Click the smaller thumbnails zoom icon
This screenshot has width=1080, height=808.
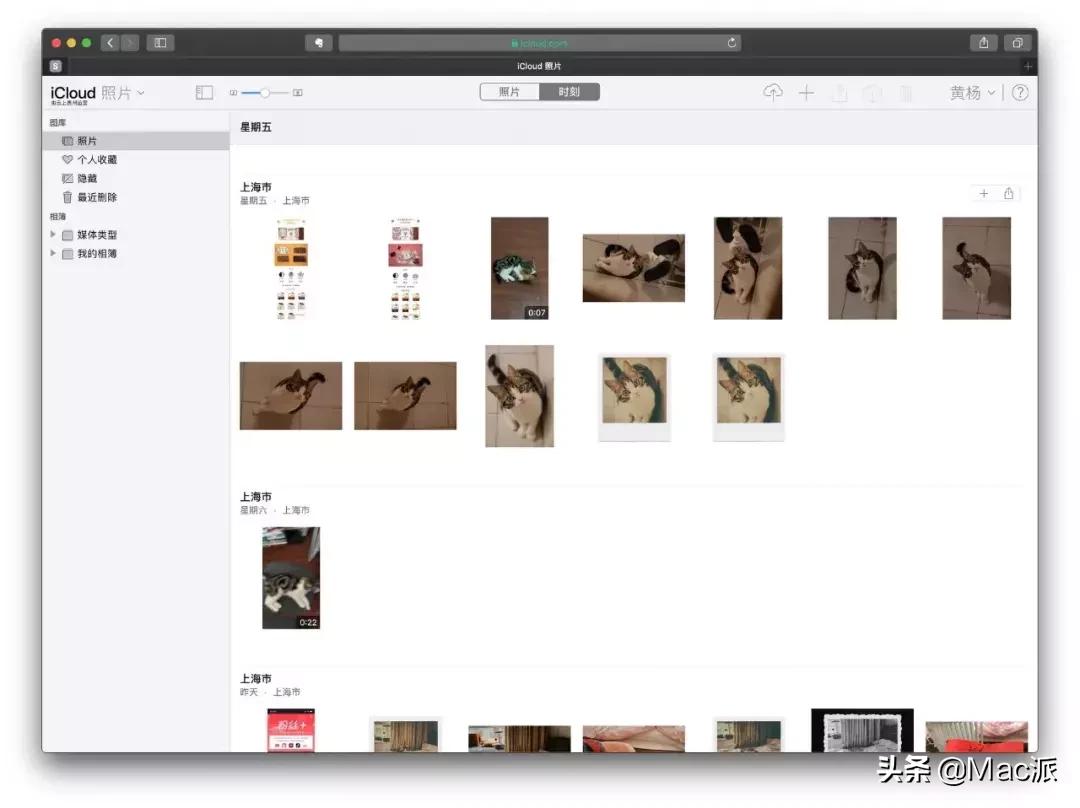(233, 92)
